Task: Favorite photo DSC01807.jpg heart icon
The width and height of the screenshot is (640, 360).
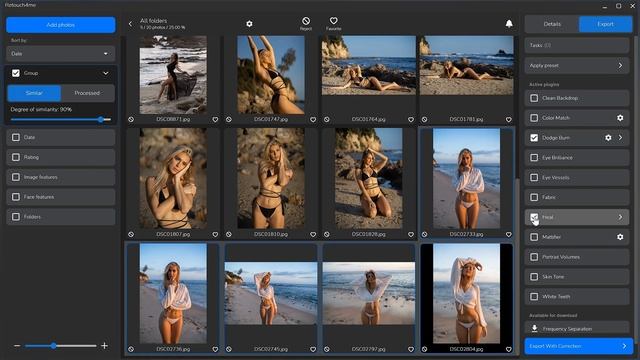Action: 215,235
